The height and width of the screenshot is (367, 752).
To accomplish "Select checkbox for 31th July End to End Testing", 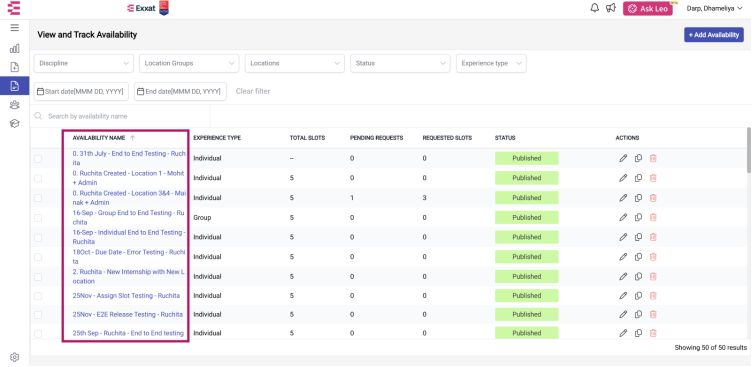I will coord(38,159).
